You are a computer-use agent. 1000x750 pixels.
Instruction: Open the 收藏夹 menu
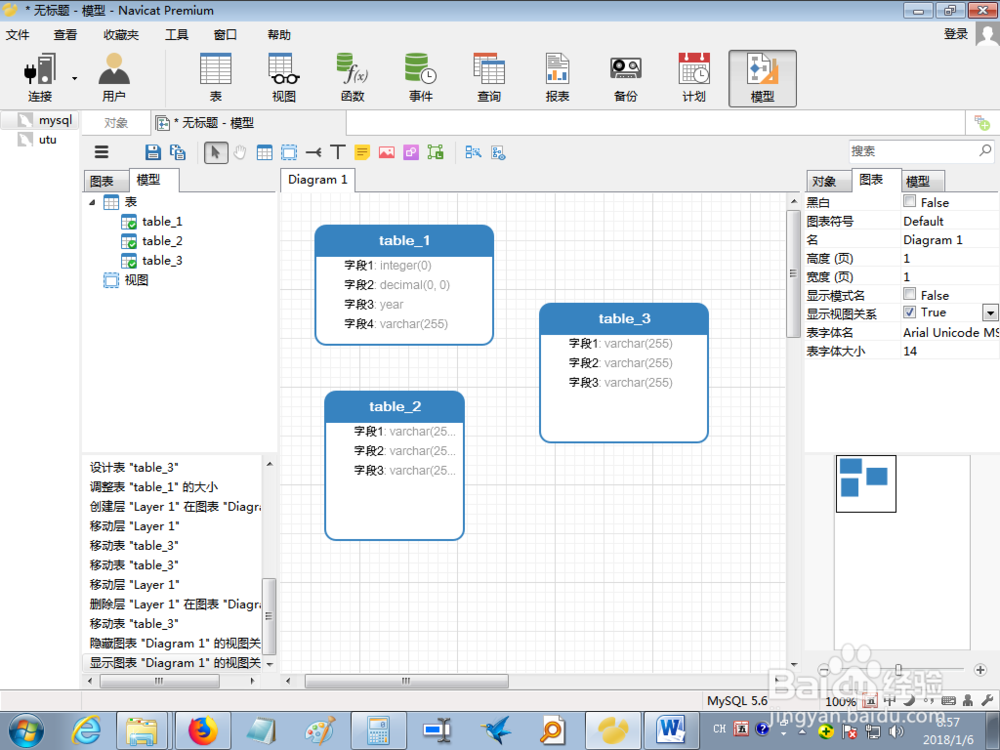pyautogui.click(x=121, y=34)
